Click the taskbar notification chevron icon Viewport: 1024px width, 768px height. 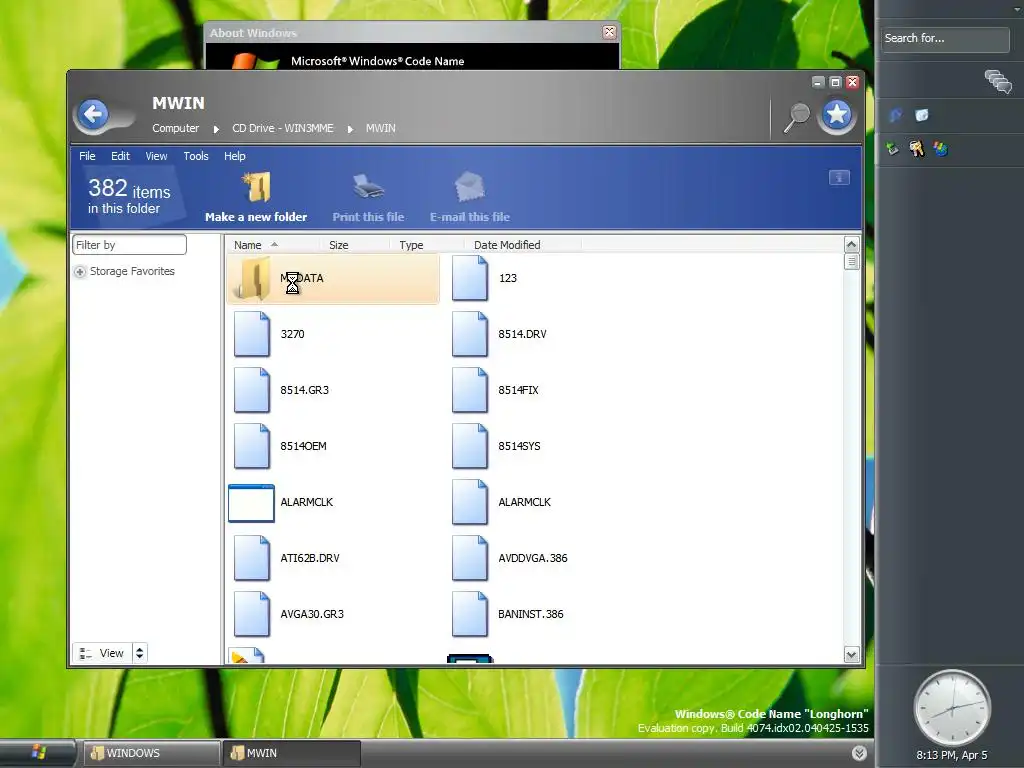coord(859,753)
